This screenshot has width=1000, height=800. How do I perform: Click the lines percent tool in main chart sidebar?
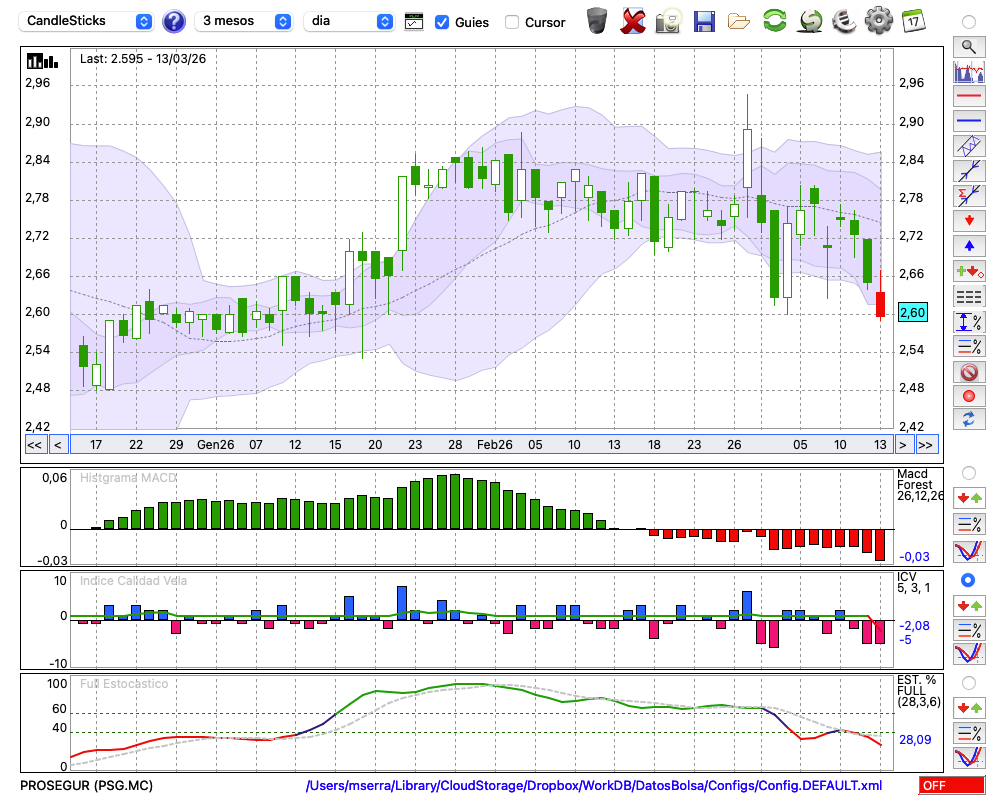point(969,346)
